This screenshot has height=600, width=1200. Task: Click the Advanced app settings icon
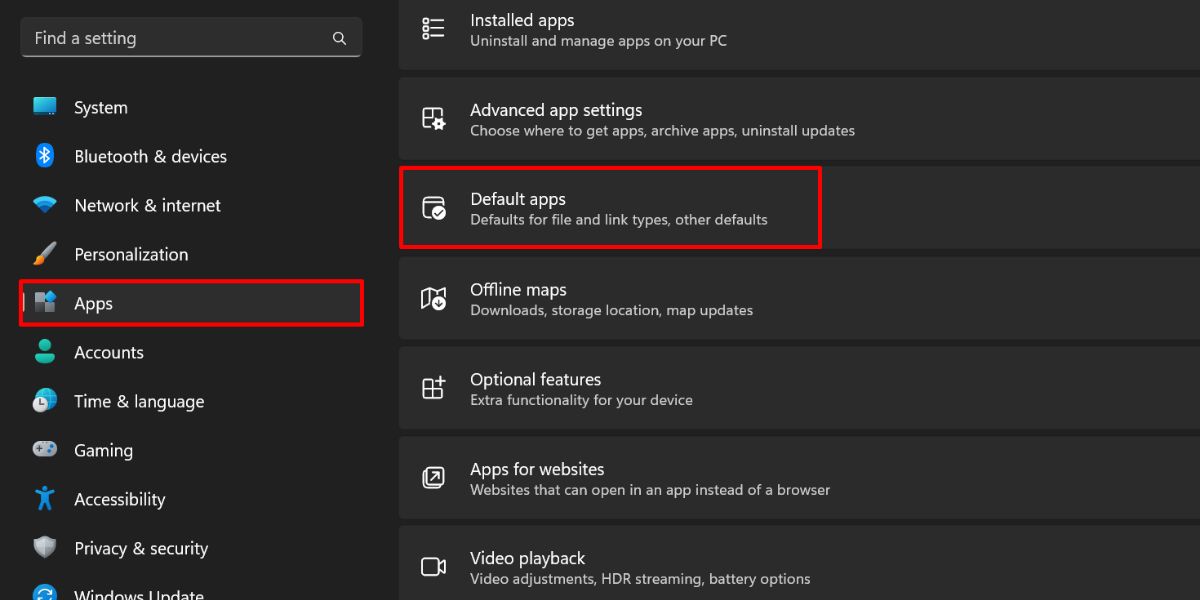(x=433, y=118)
